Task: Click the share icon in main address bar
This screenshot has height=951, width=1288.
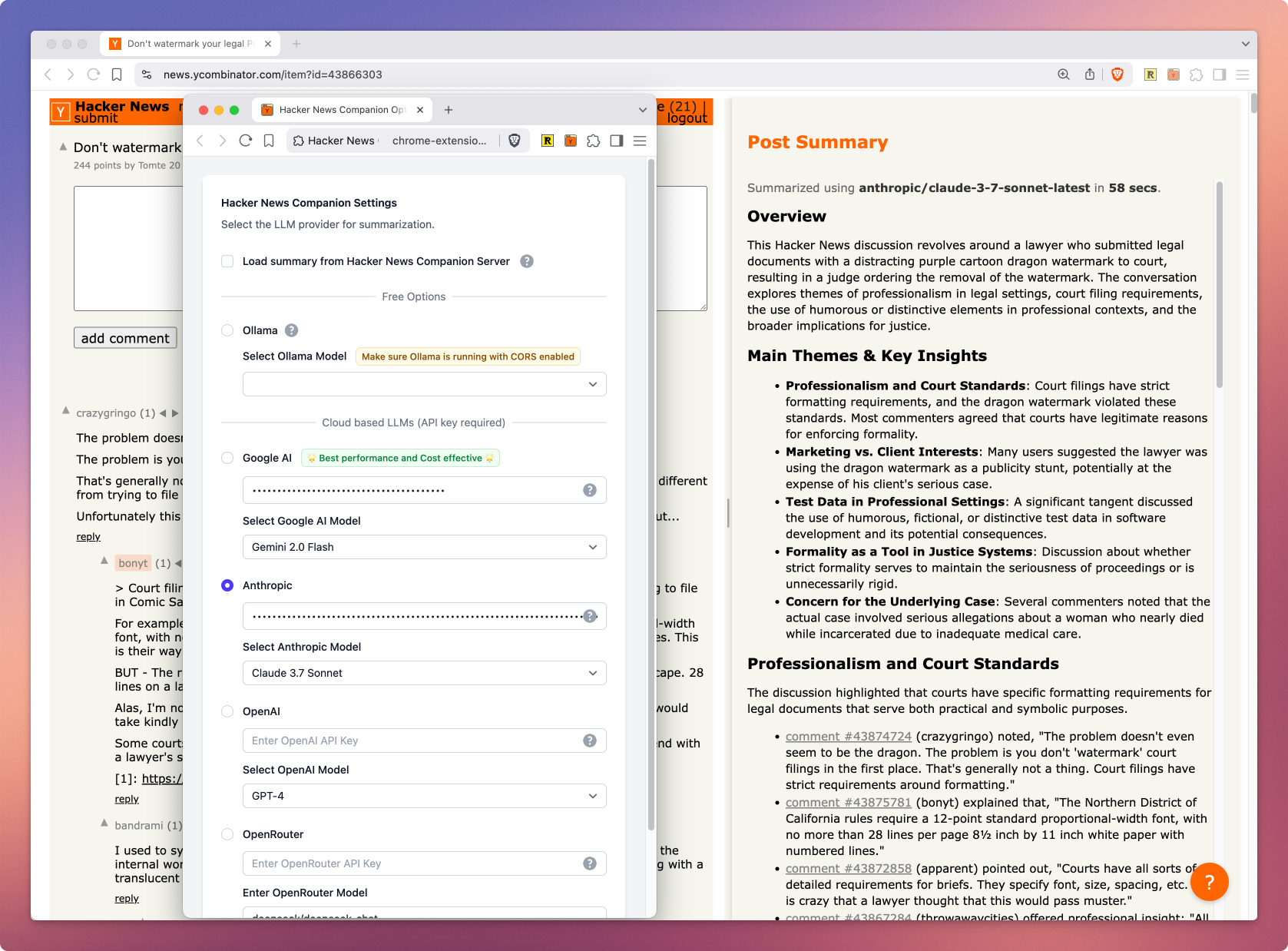Action: click(1089, 75)
